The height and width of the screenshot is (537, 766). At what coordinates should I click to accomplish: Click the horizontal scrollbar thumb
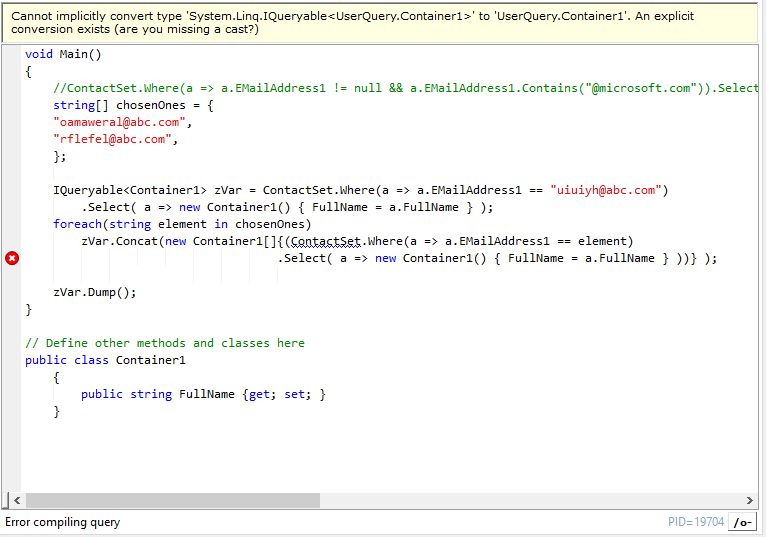tap(173, 500)
